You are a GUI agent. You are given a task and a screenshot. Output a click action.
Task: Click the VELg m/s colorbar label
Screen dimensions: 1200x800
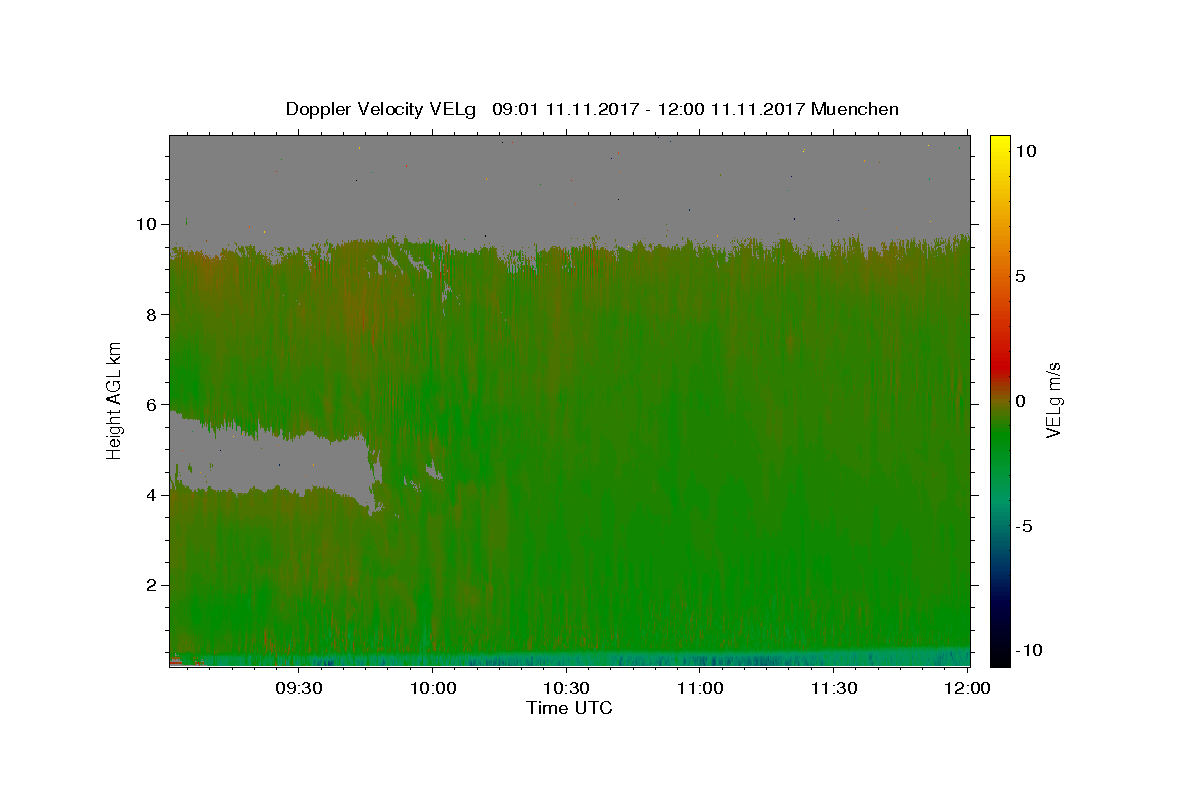click(x=1053, y=400)
